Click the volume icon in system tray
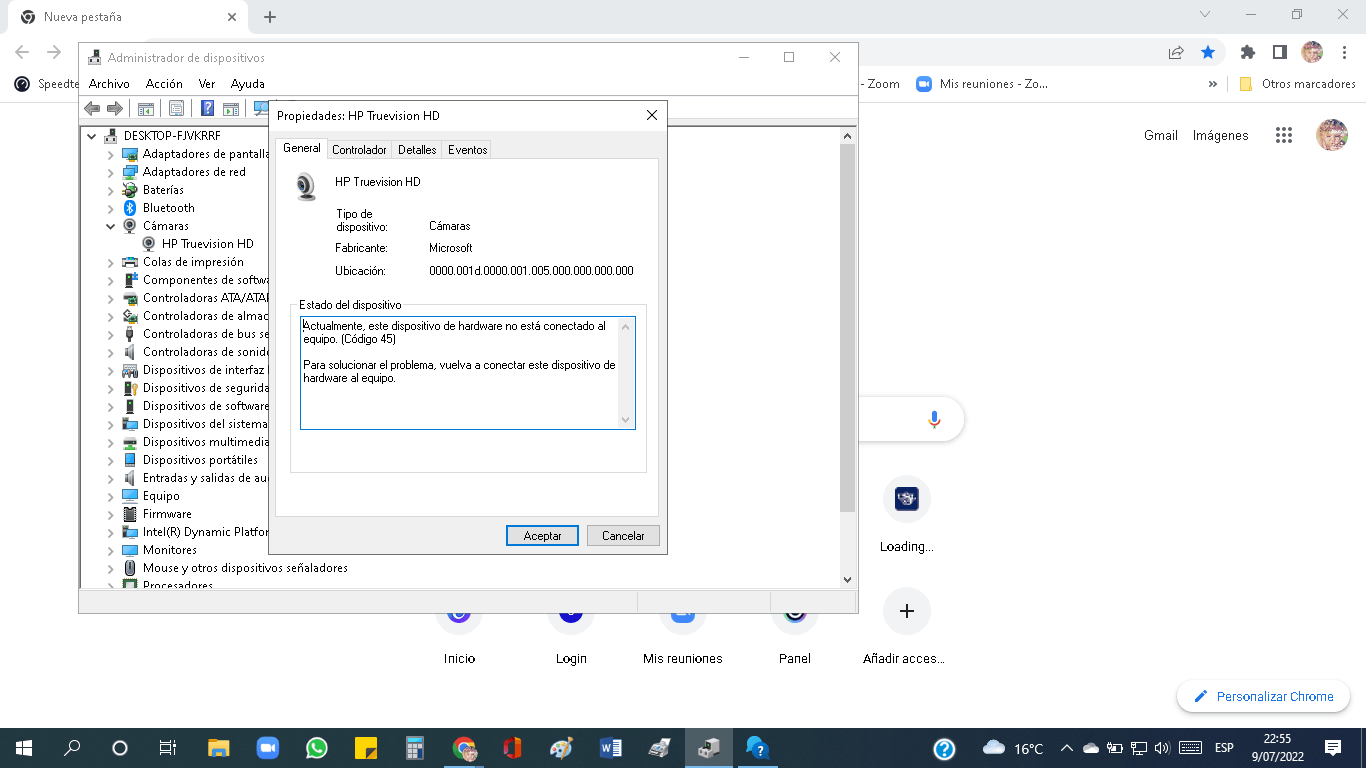The width and height of the screenshot is (1366, 768). point(1161,748)
